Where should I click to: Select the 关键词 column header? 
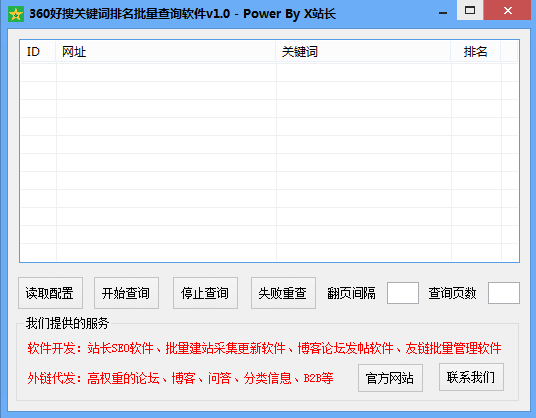(x=363, y=52)
